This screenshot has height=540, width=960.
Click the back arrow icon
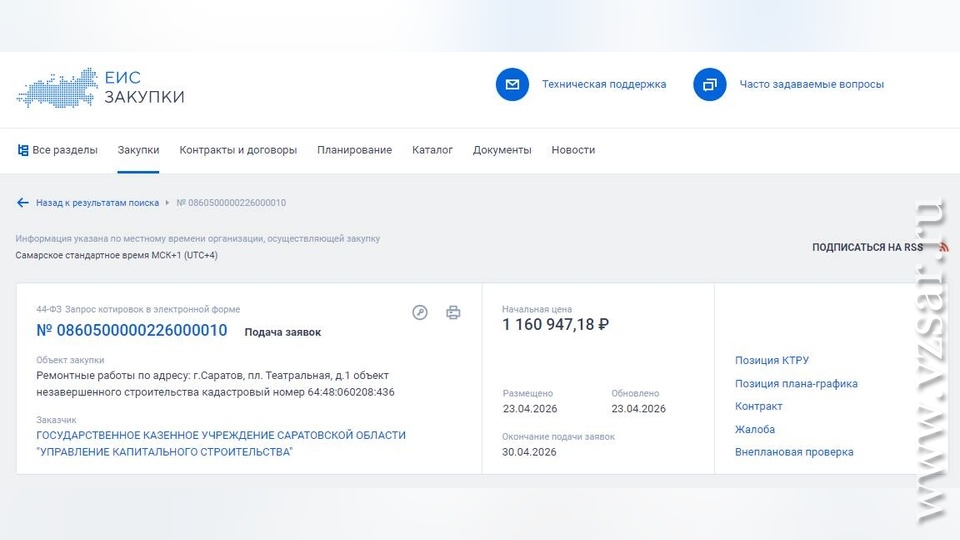tap(23, 203)
